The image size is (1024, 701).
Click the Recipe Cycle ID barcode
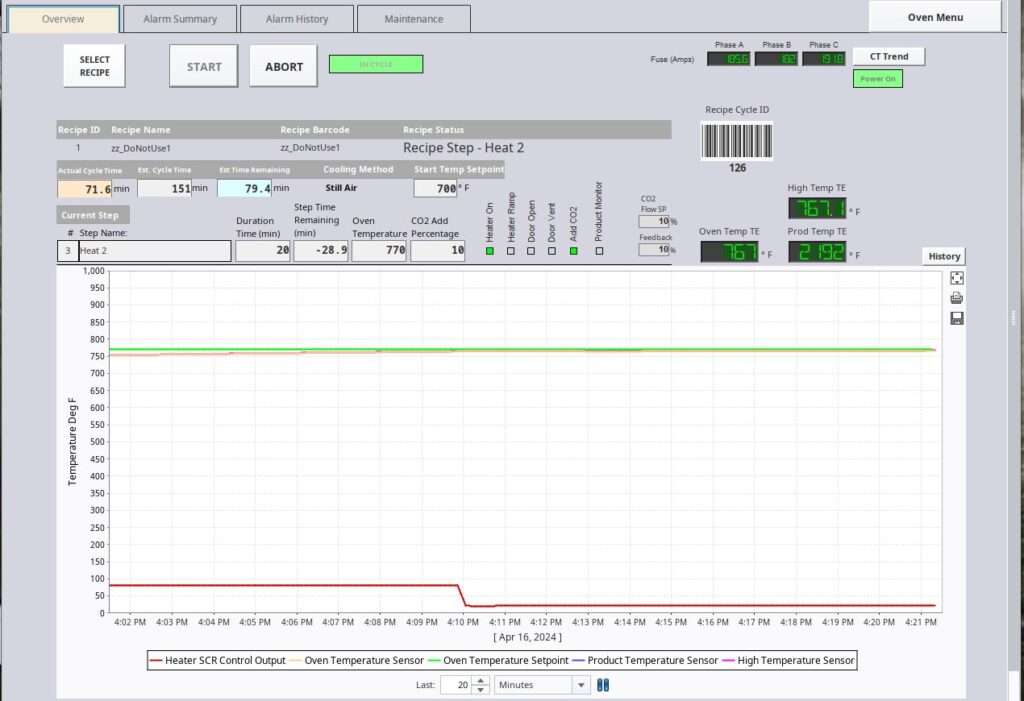click(737, 141)
